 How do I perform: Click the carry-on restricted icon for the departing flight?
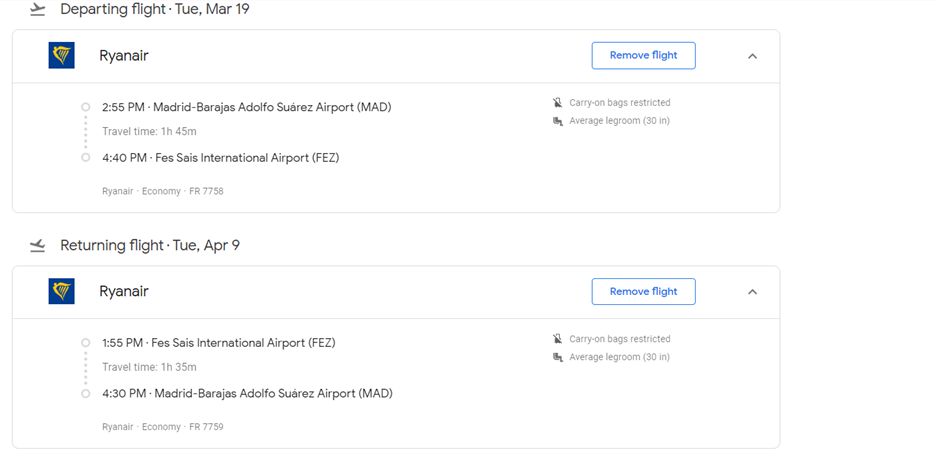point(558,103)
